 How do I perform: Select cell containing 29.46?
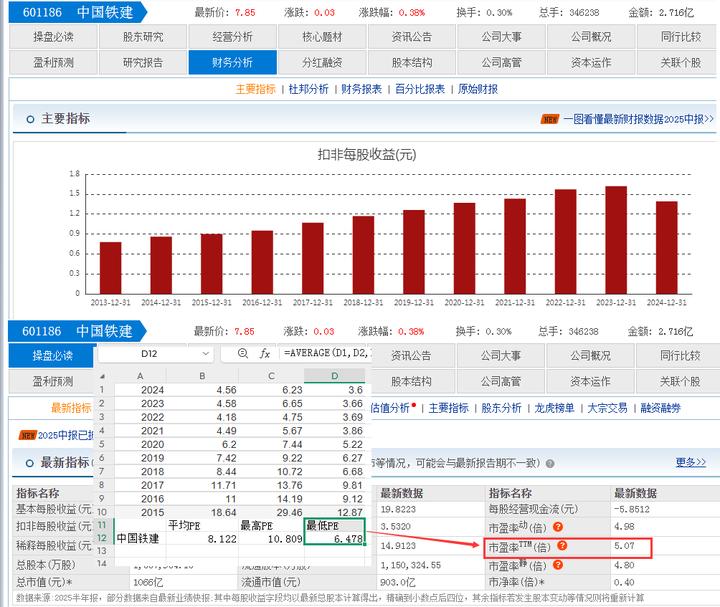pyautogui.click(x=271, y=512)
